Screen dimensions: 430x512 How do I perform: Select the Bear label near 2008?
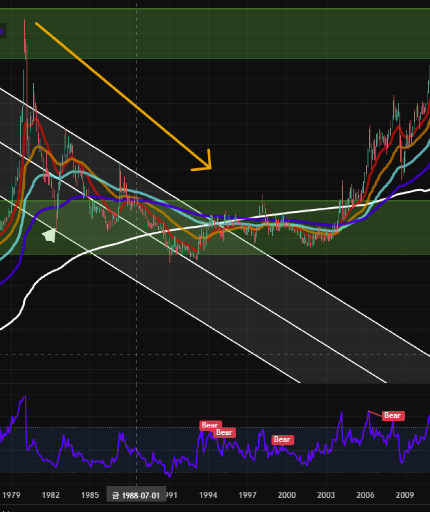pyautogui.click(x=393, y=416)
